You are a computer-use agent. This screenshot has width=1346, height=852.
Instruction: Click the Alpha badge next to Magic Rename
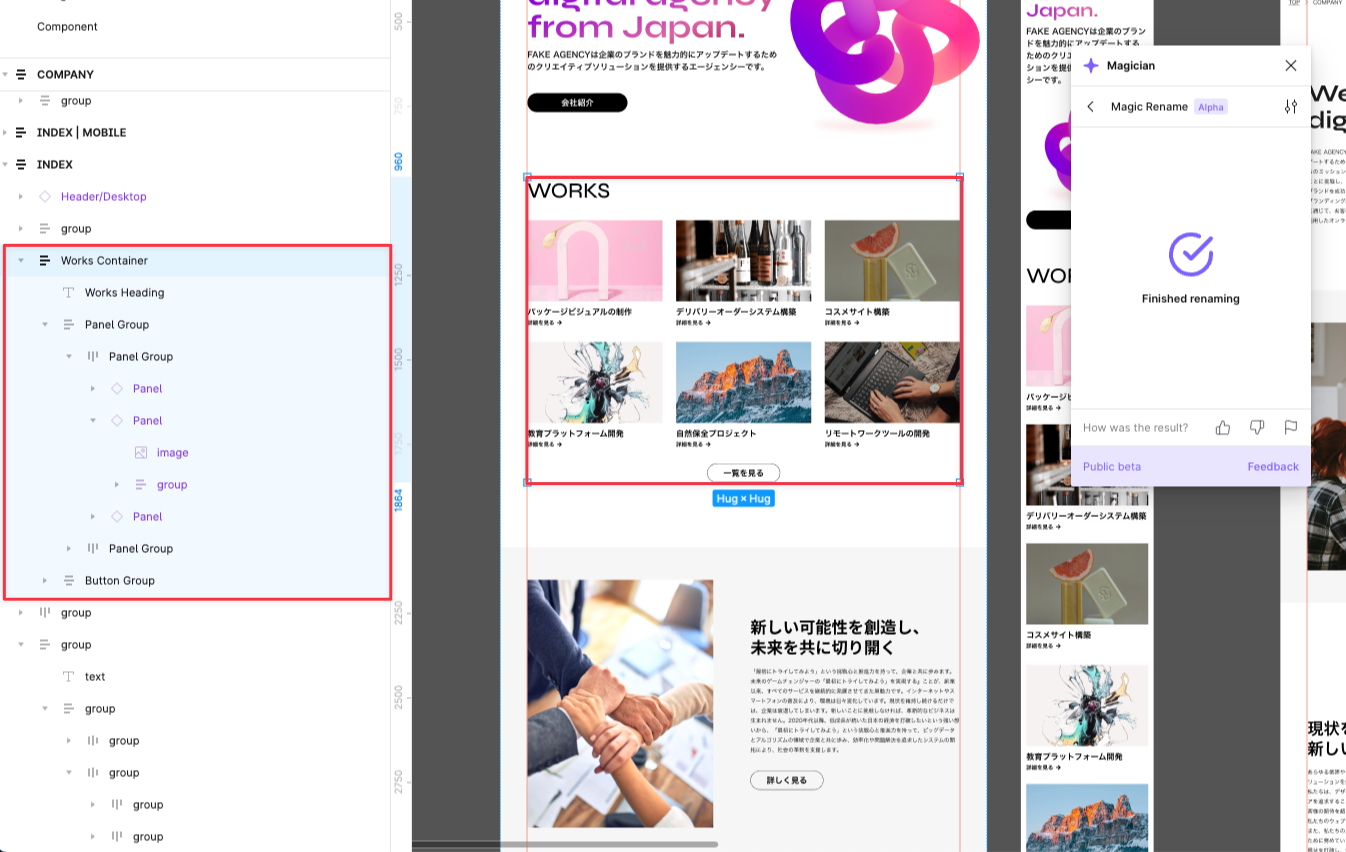1211,107
